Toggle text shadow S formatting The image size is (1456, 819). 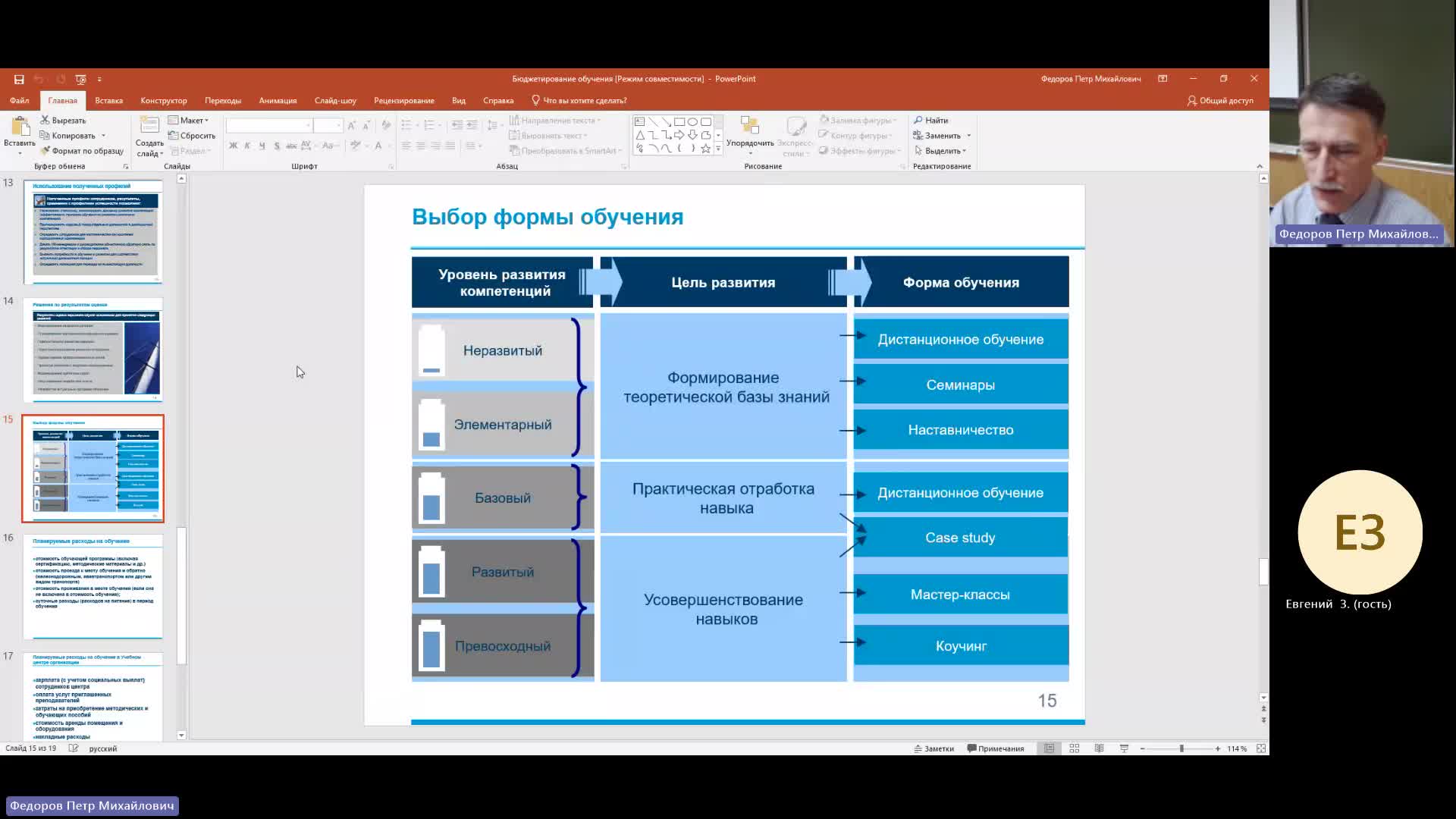click(x=277, y=146)
